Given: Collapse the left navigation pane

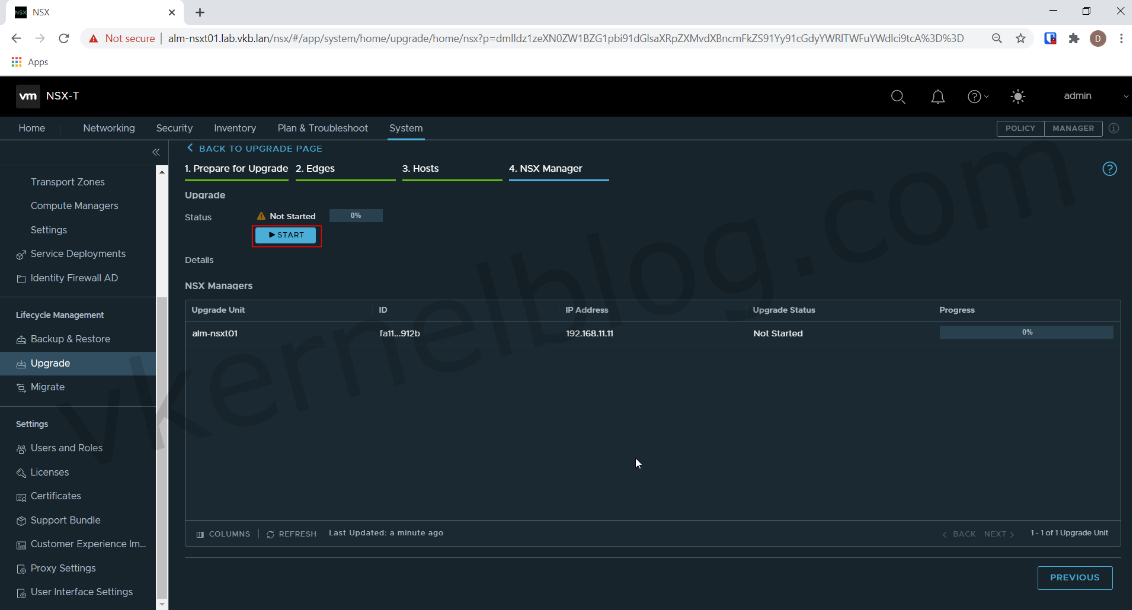Looking at the screenshot, I should pyautogui.click(x=155, y=151).
